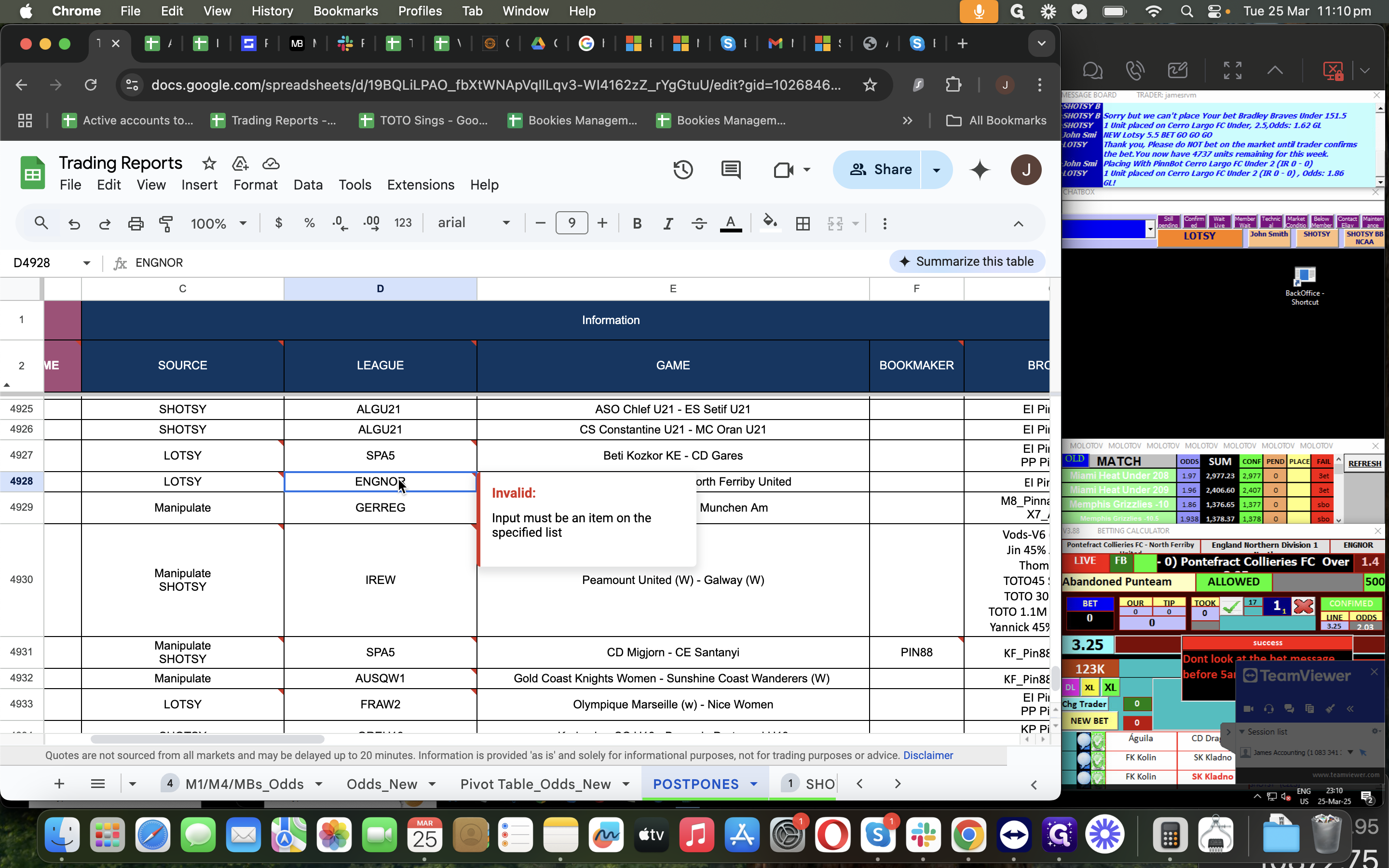Open Odds_New sheet tab dropdown arrow

coord(432,784)
